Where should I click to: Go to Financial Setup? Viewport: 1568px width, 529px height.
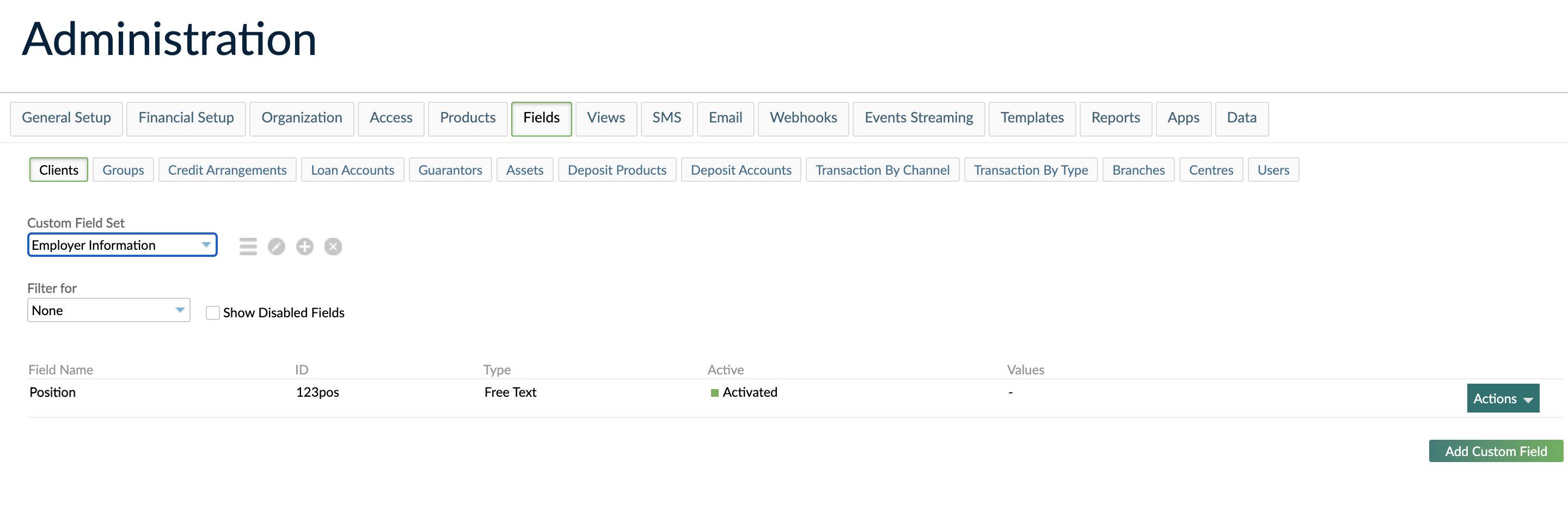click(x=186, y=118)
